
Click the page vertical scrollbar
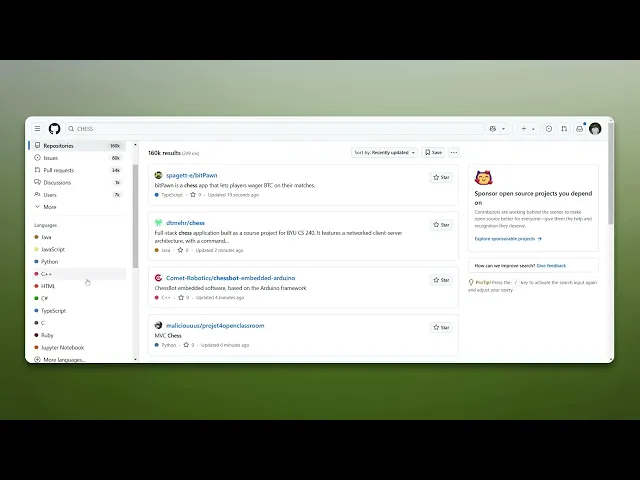(611, 173)
